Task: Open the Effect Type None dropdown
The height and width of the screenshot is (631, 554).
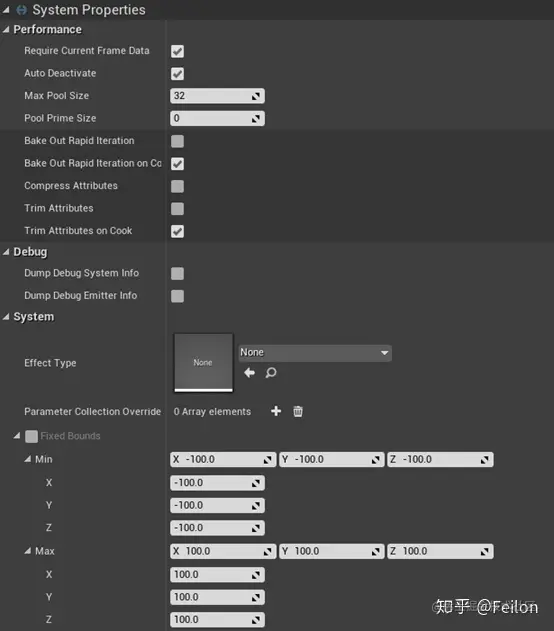Action: coord(315,353)
